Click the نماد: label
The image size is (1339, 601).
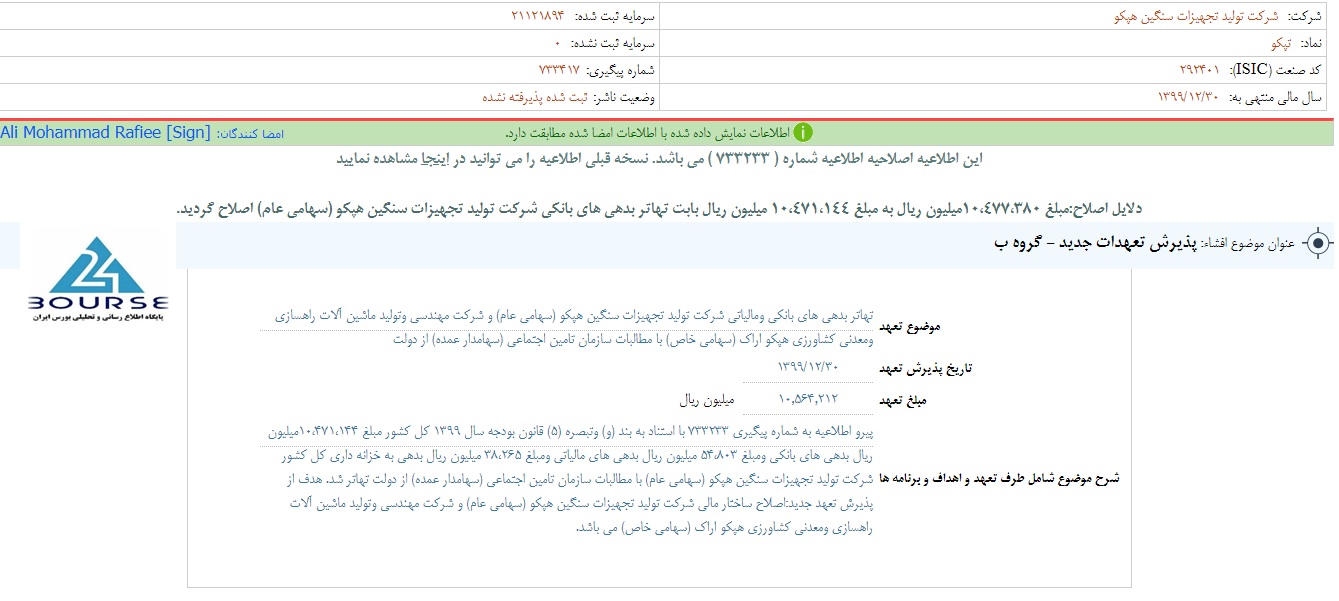click(1311, 43)
